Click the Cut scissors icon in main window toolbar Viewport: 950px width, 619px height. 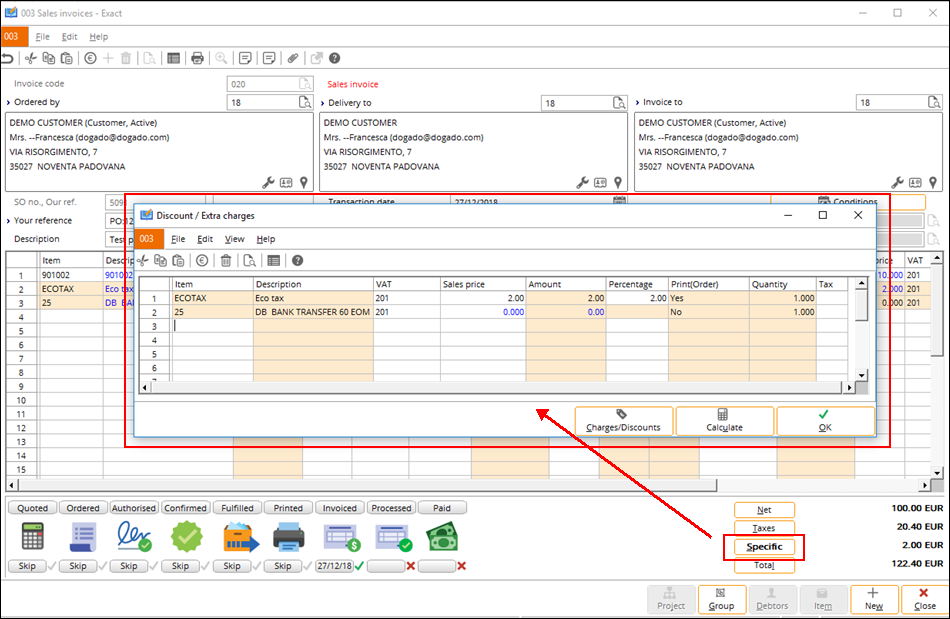click(x=31, y=58)
